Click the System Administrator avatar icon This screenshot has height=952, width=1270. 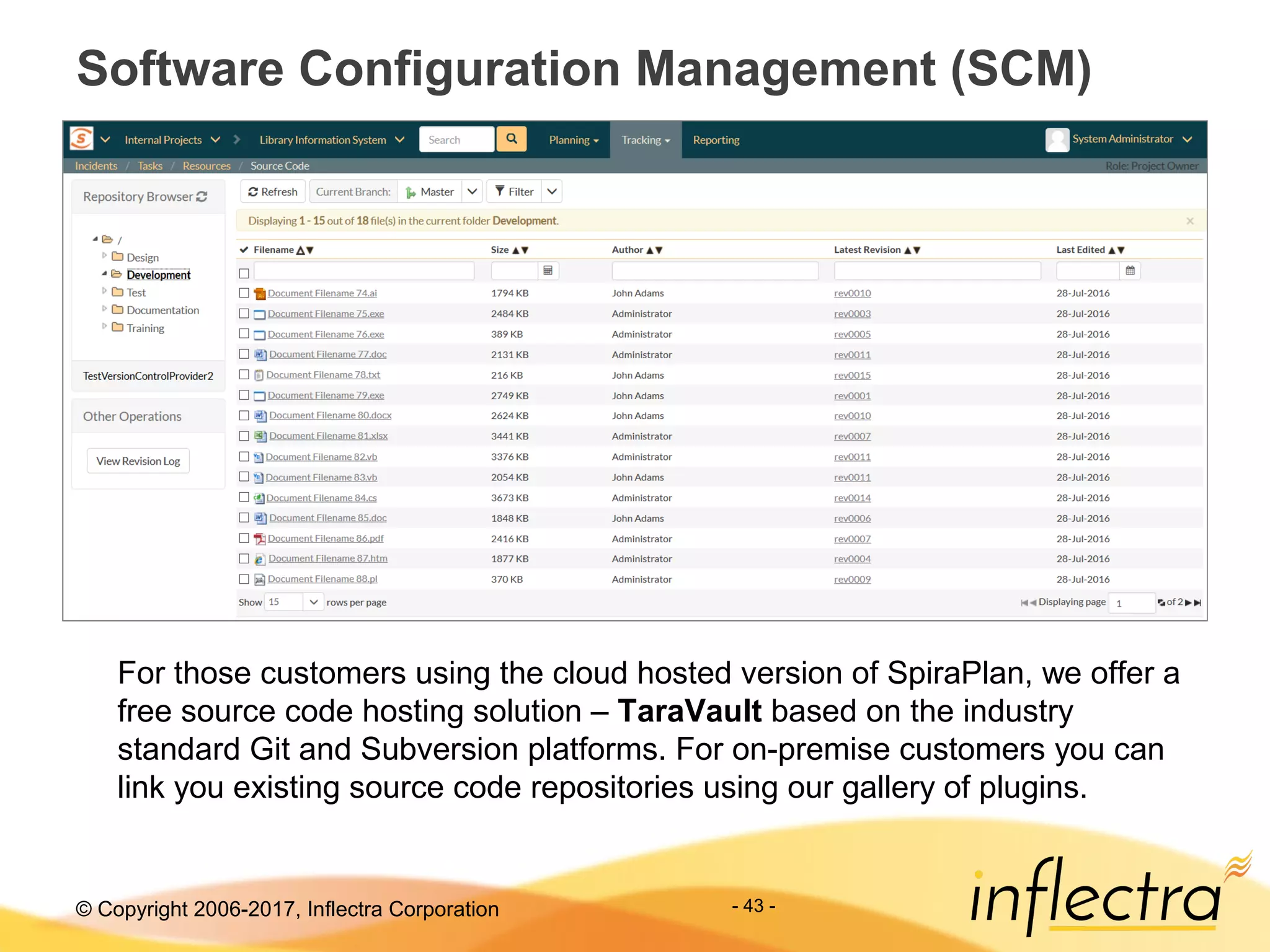pyautogui.click(x=1057, y=139)
